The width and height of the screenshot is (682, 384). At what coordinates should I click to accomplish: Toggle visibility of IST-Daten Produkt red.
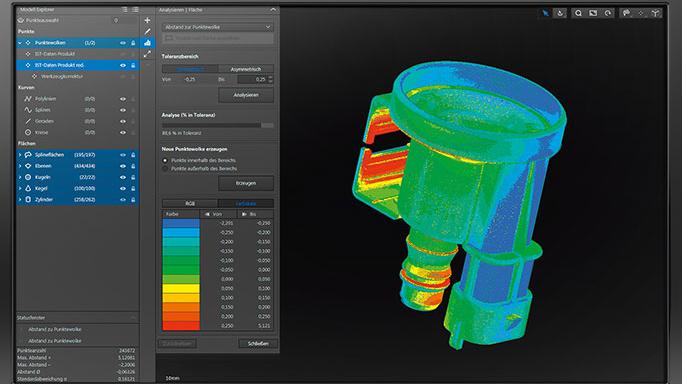coord(123,65)
